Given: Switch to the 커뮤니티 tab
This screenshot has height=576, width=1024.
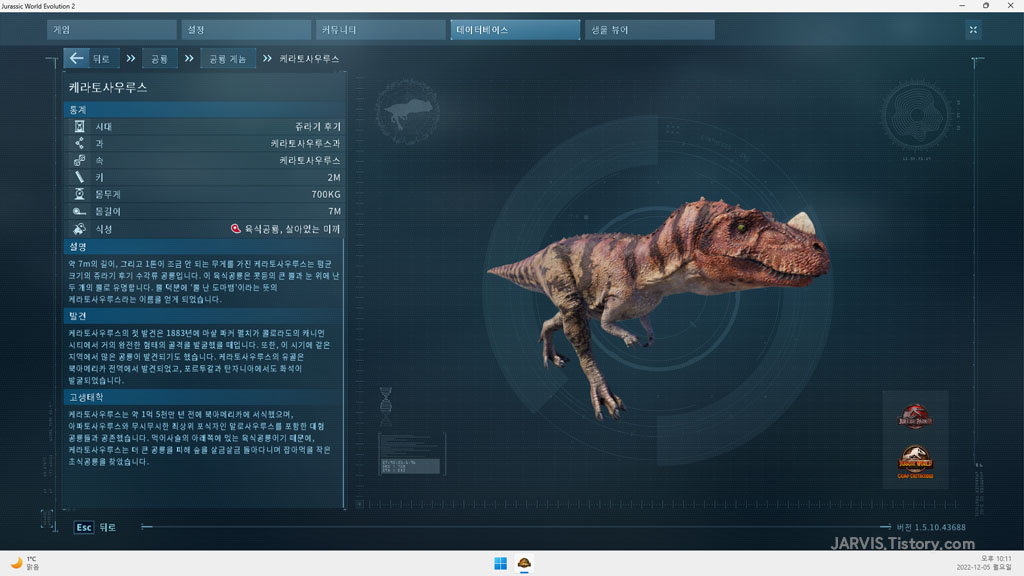Looking at the screenshot, I should pos(381,30).
